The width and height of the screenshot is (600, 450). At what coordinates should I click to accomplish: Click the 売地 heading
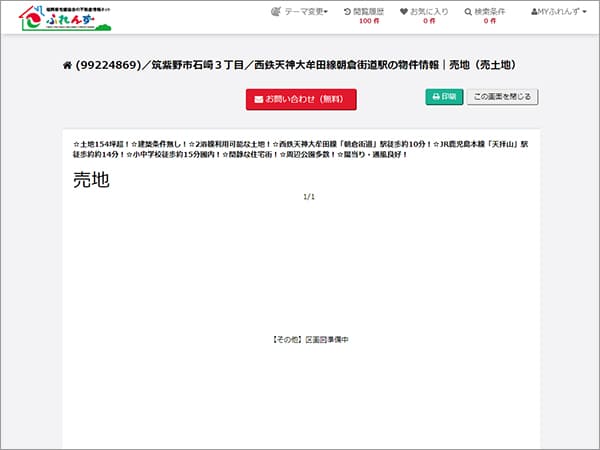pyautogui.click(x=91, y=179)
